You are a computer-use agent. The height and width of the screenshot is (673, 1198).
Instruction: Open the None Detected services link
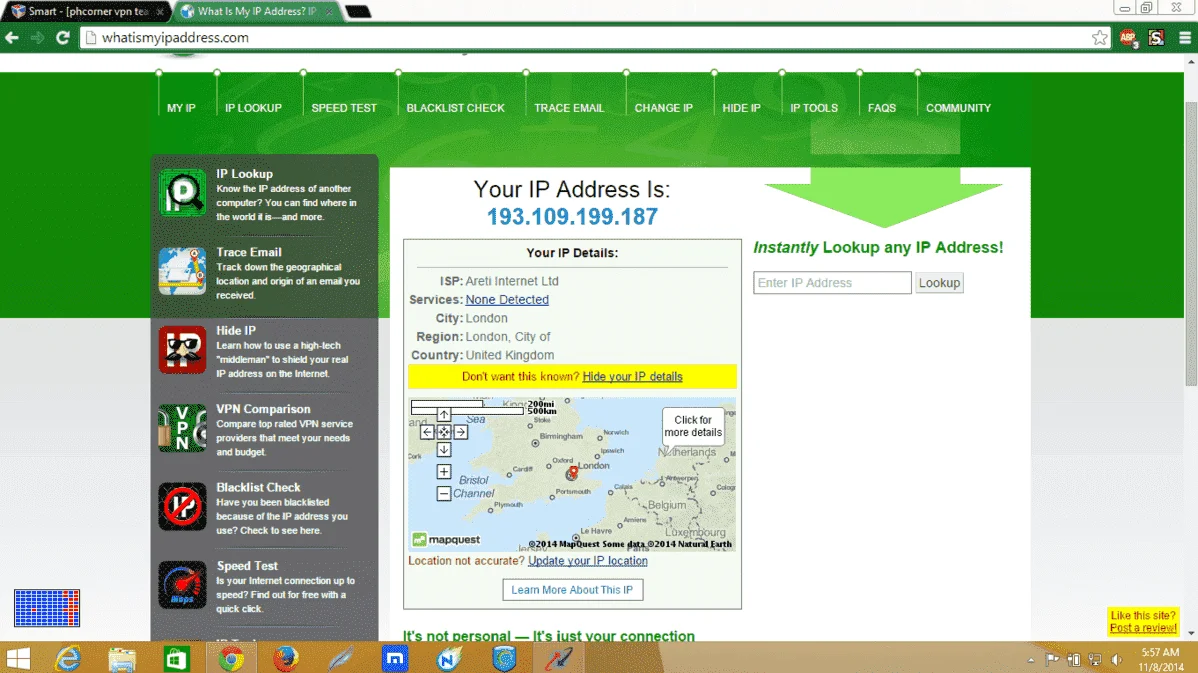507,299
